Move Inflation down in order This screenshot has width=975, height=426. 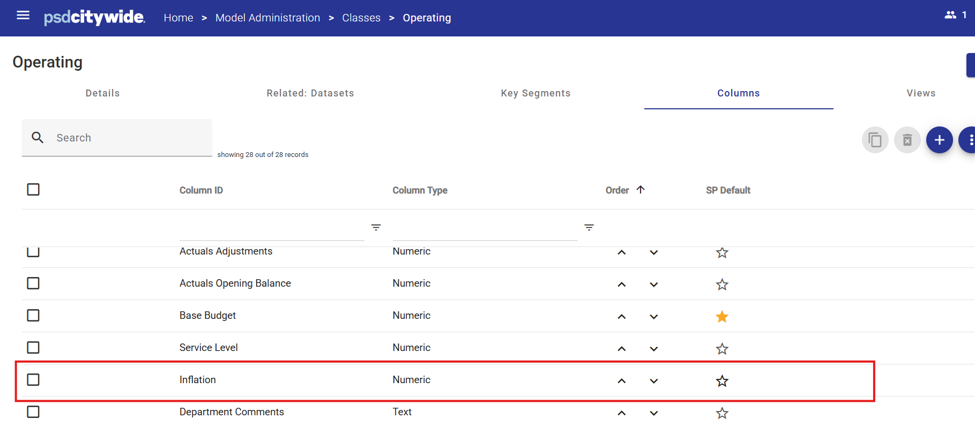654,382
